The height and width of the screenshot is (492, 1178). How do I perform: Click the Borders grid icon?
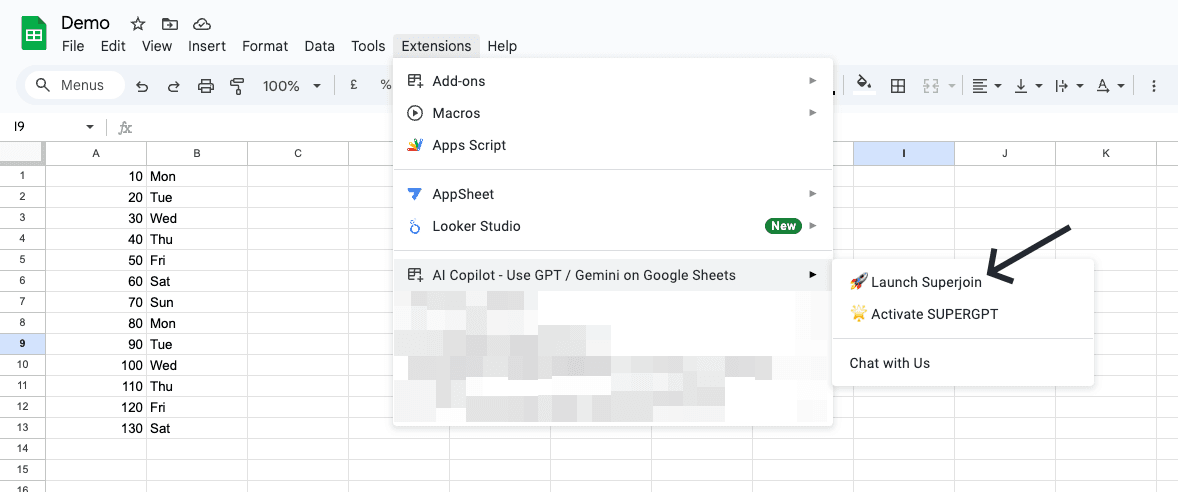pyautogui.click(x=897, y=86)
